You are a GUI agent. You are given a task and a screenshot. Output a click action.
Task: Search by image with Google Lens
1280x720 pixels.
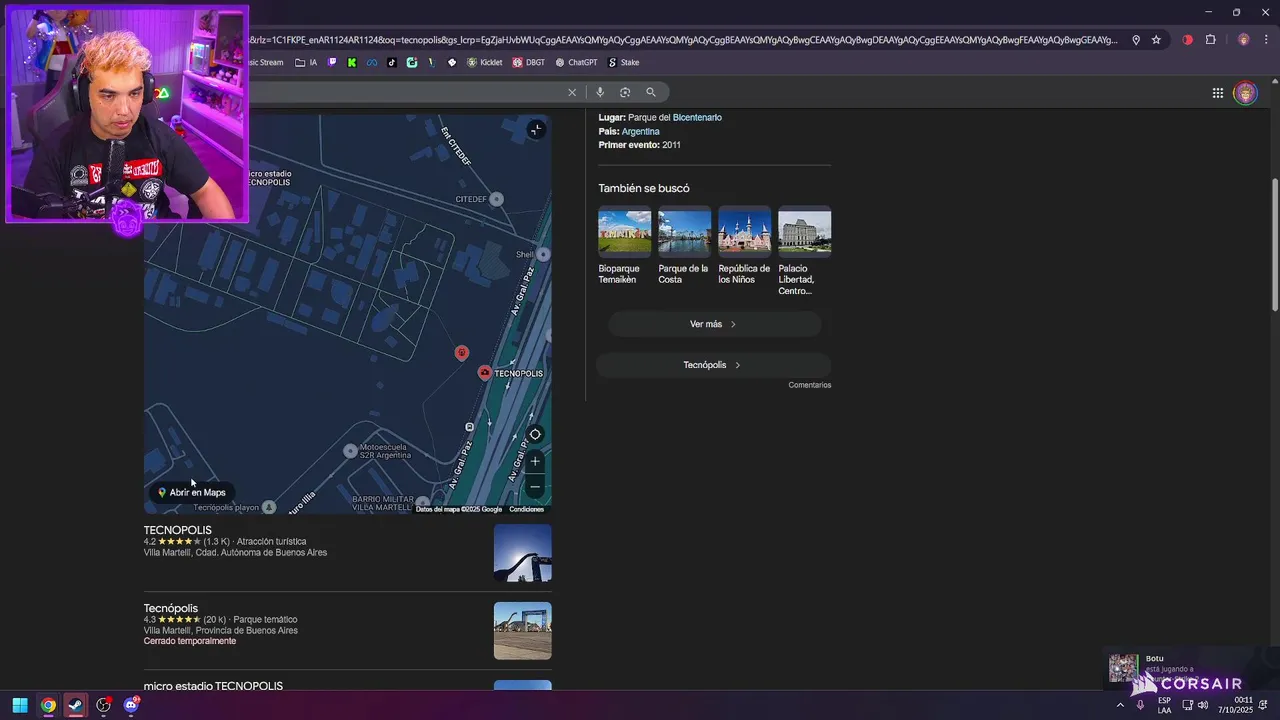point(625,92)
